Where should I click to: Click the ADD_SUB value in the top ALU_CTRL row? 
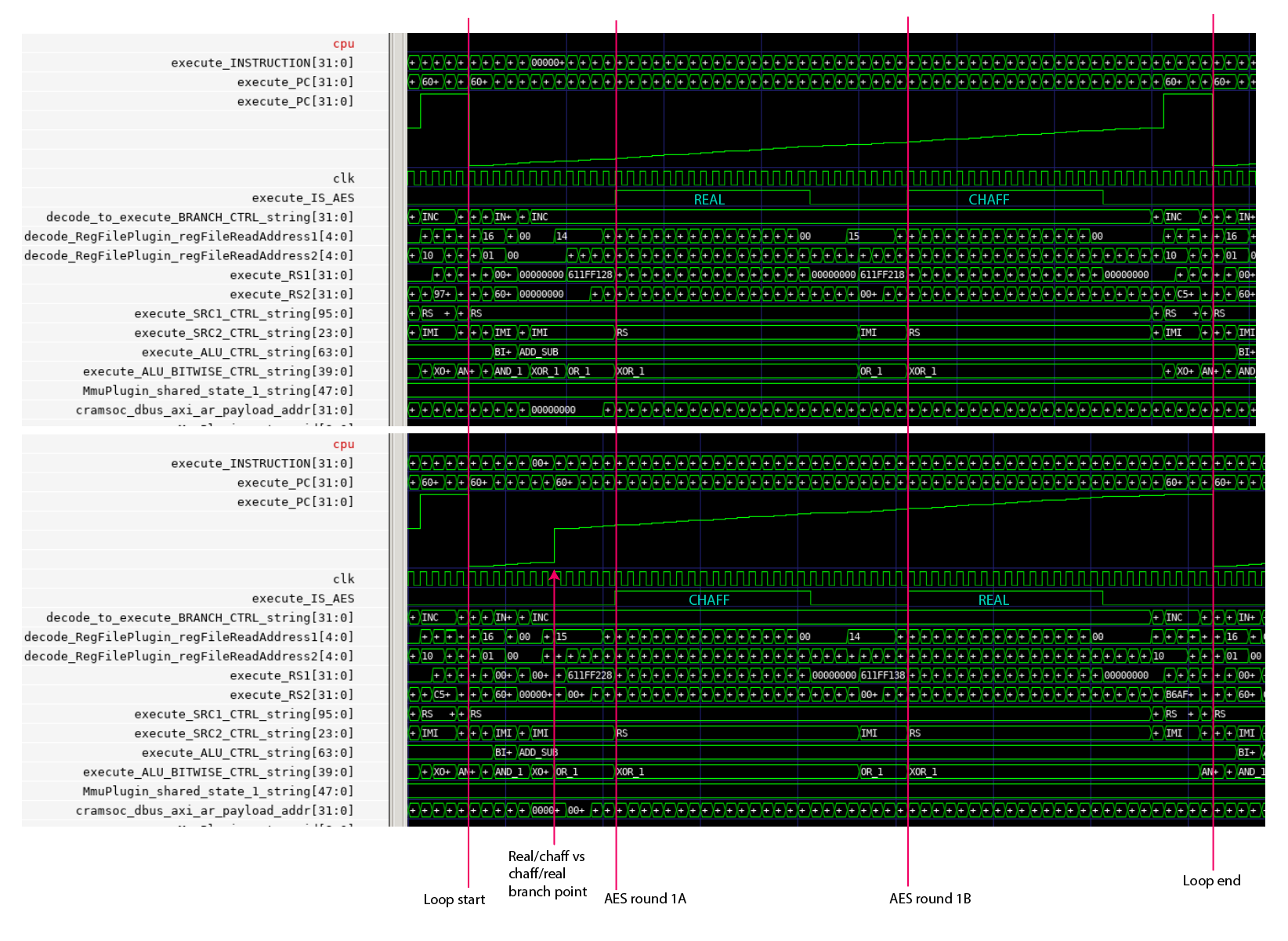539,353
